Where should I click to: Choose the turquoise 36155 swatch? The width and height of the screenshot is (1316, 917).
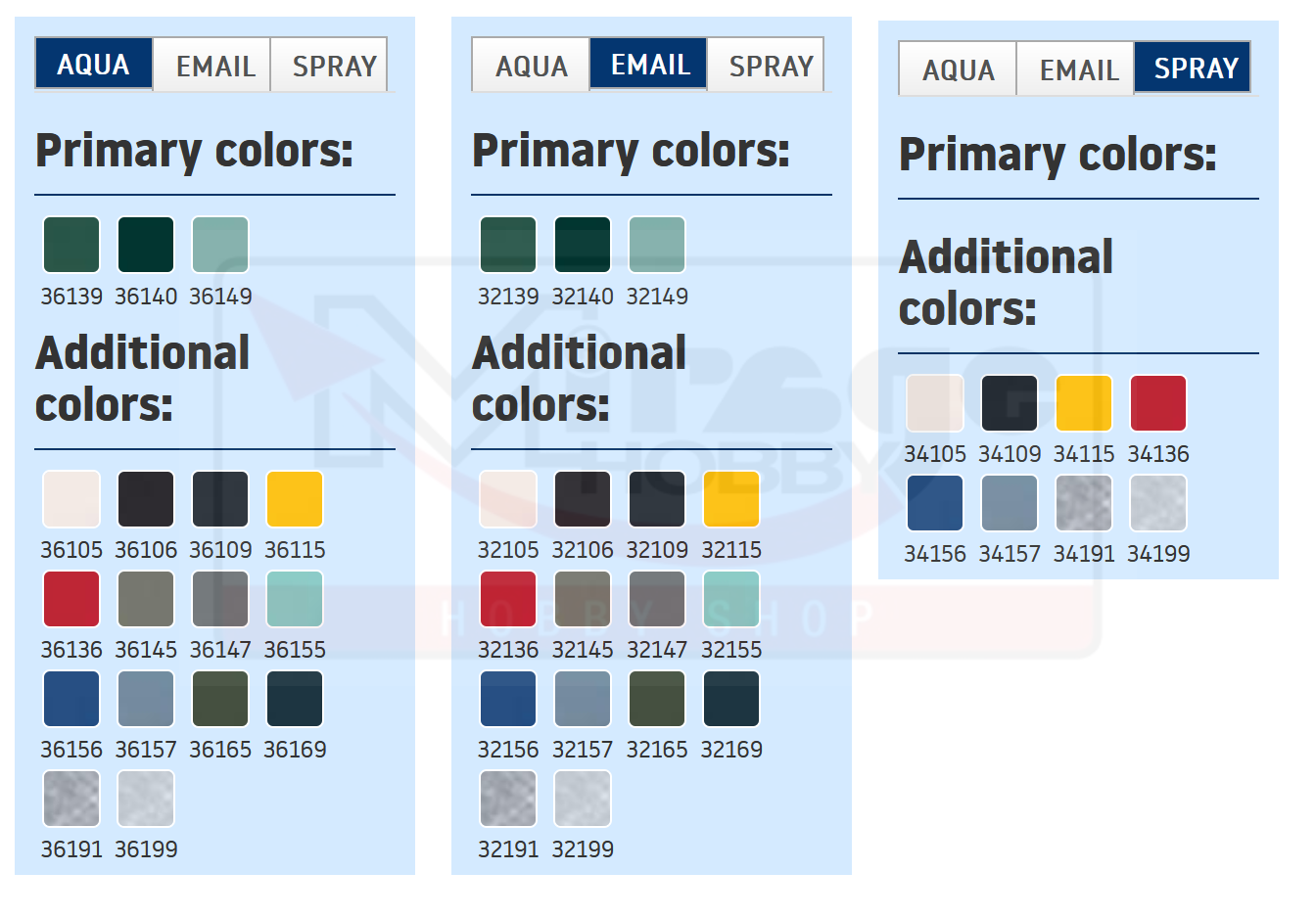click(x=295, y=599)
